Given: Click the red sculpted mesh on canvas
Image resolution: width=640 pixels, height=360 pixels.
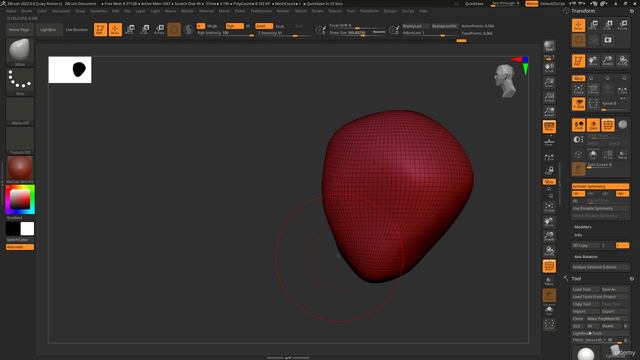Looking at the screenshot, I should tap(397, 196).
